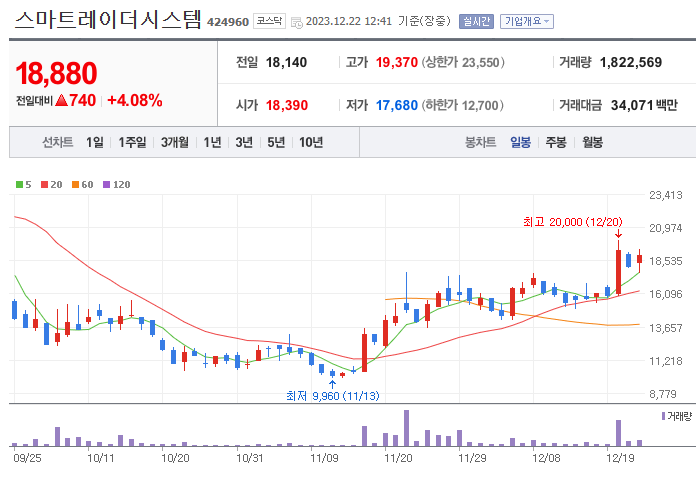Click the 선차트 line chart label
The height and width of the screenshot is (480, 696).
(x=58, y=142)
